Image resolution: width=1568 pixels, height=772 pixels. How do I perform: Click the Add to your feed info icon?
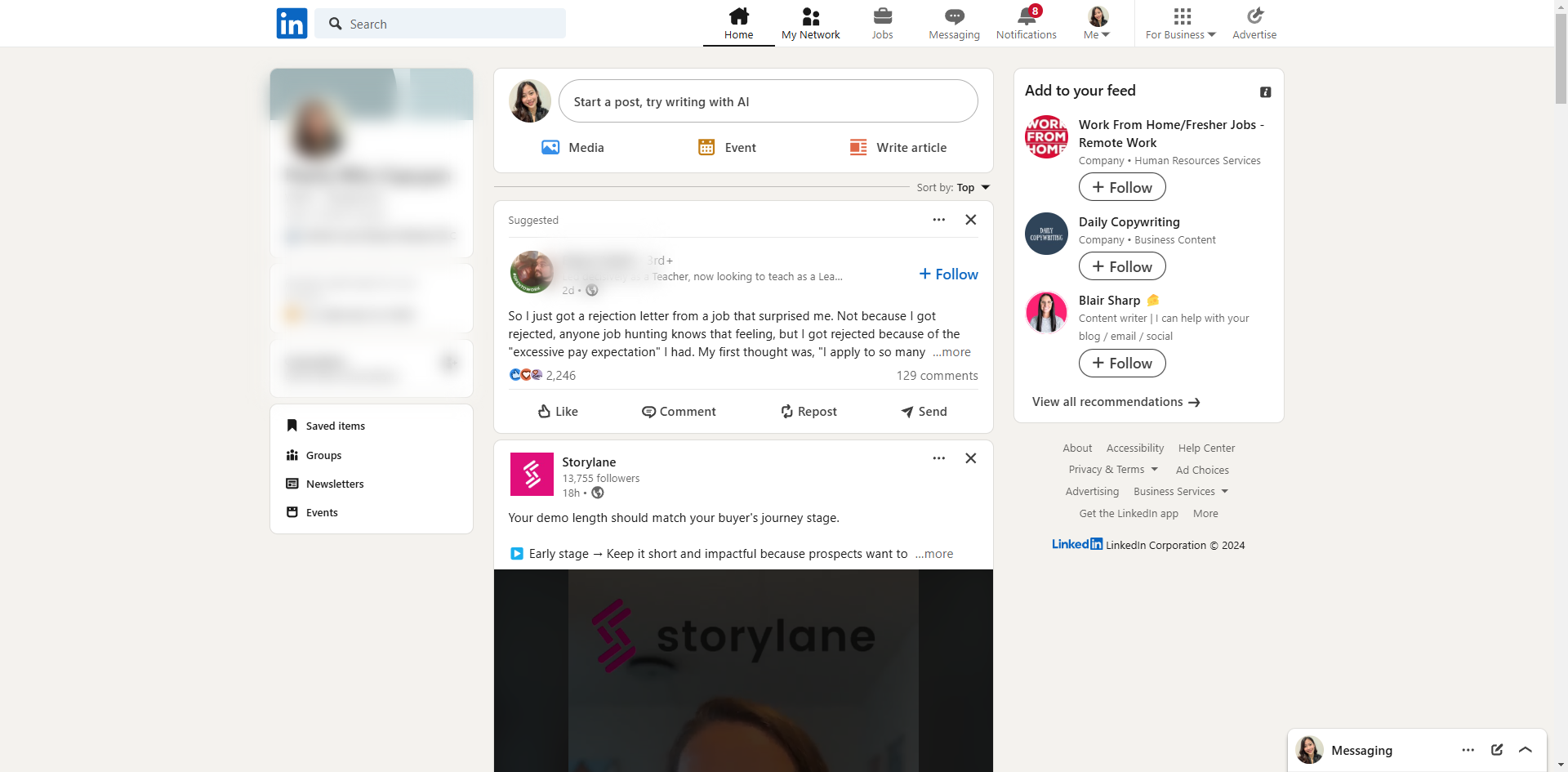coord(1266,92)
